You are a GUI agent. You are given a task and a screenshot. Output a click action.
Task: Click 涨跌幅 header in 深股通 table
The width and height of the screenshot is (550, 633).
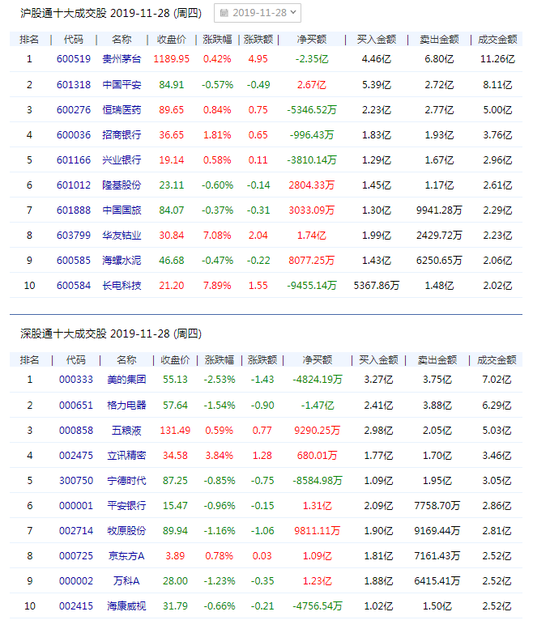(x=219, y=360)
